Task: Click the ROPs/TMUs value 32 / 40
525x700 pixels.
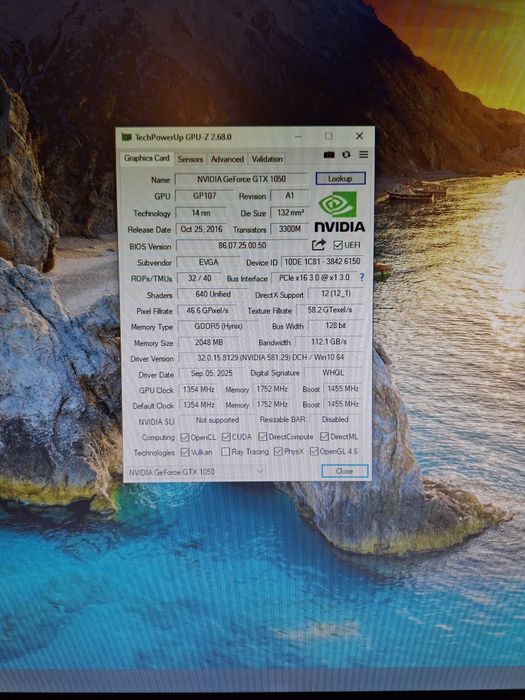Action: click(x=200, y=278)
